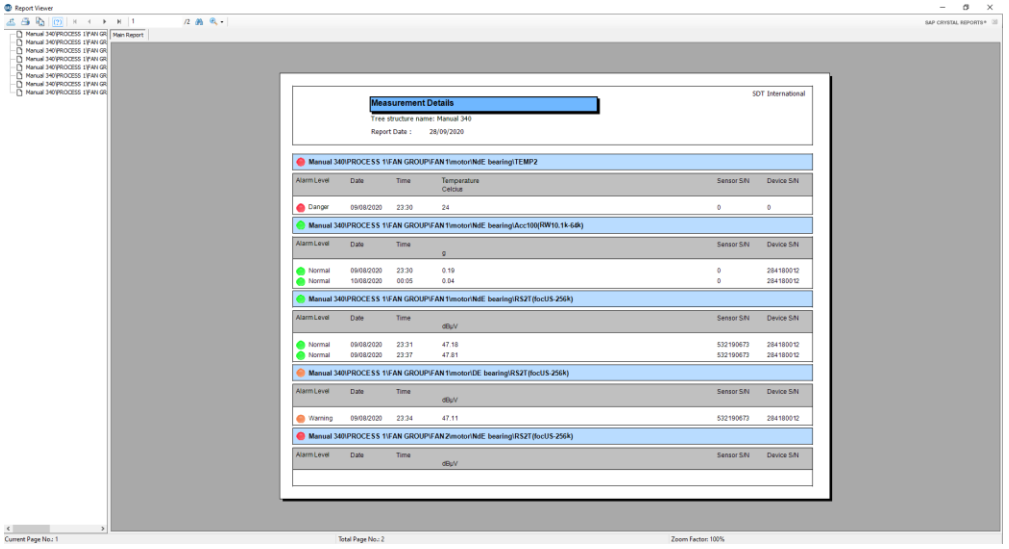
Task: Click the page number input field
Action: tap(155, 21)
